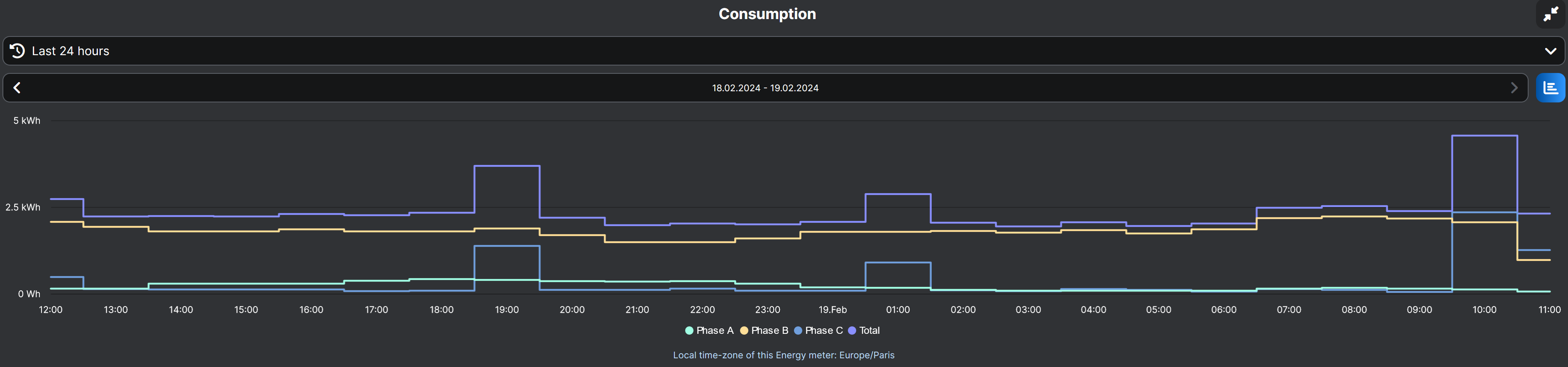This screenshot has height=367, width=1568.
Task: Click the 19:00 label on time axis
Action: coord(506,310)
